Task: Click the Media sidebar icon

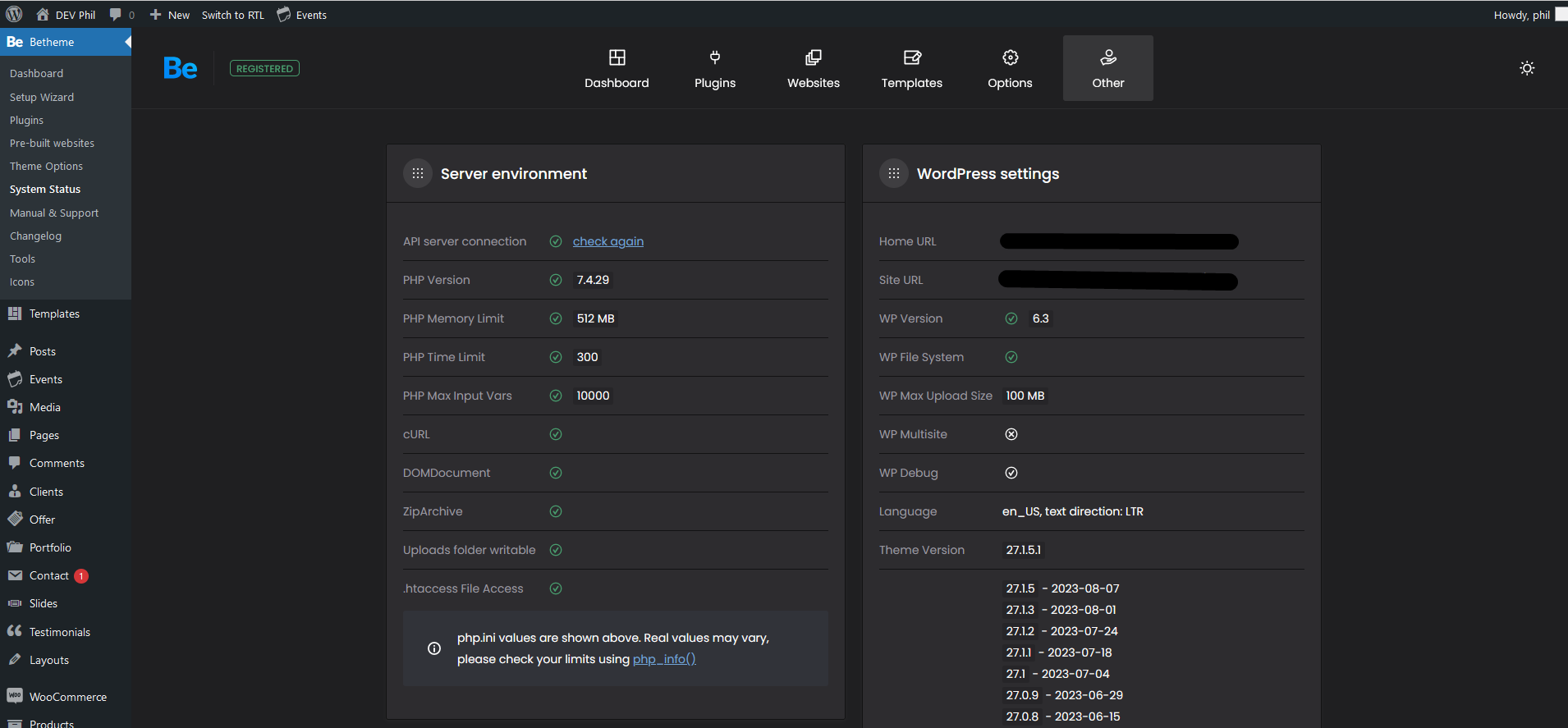Action: [15, 407]
